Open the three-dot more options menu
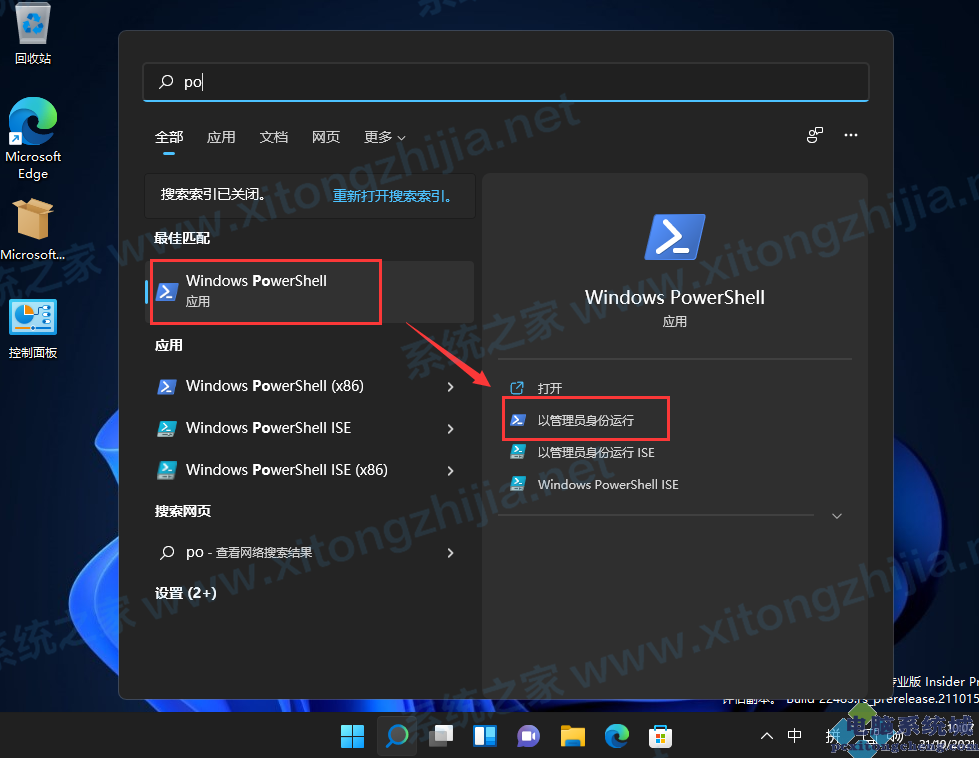This screenshot has height=758, width=979. [850, 135]
